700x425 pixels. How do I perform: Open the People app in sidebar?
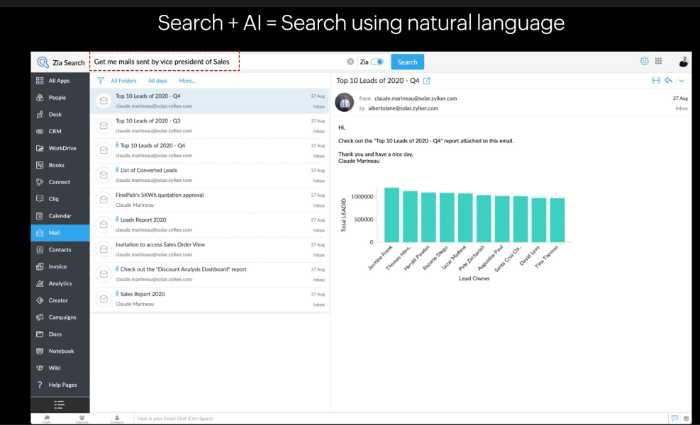point(60,98)
